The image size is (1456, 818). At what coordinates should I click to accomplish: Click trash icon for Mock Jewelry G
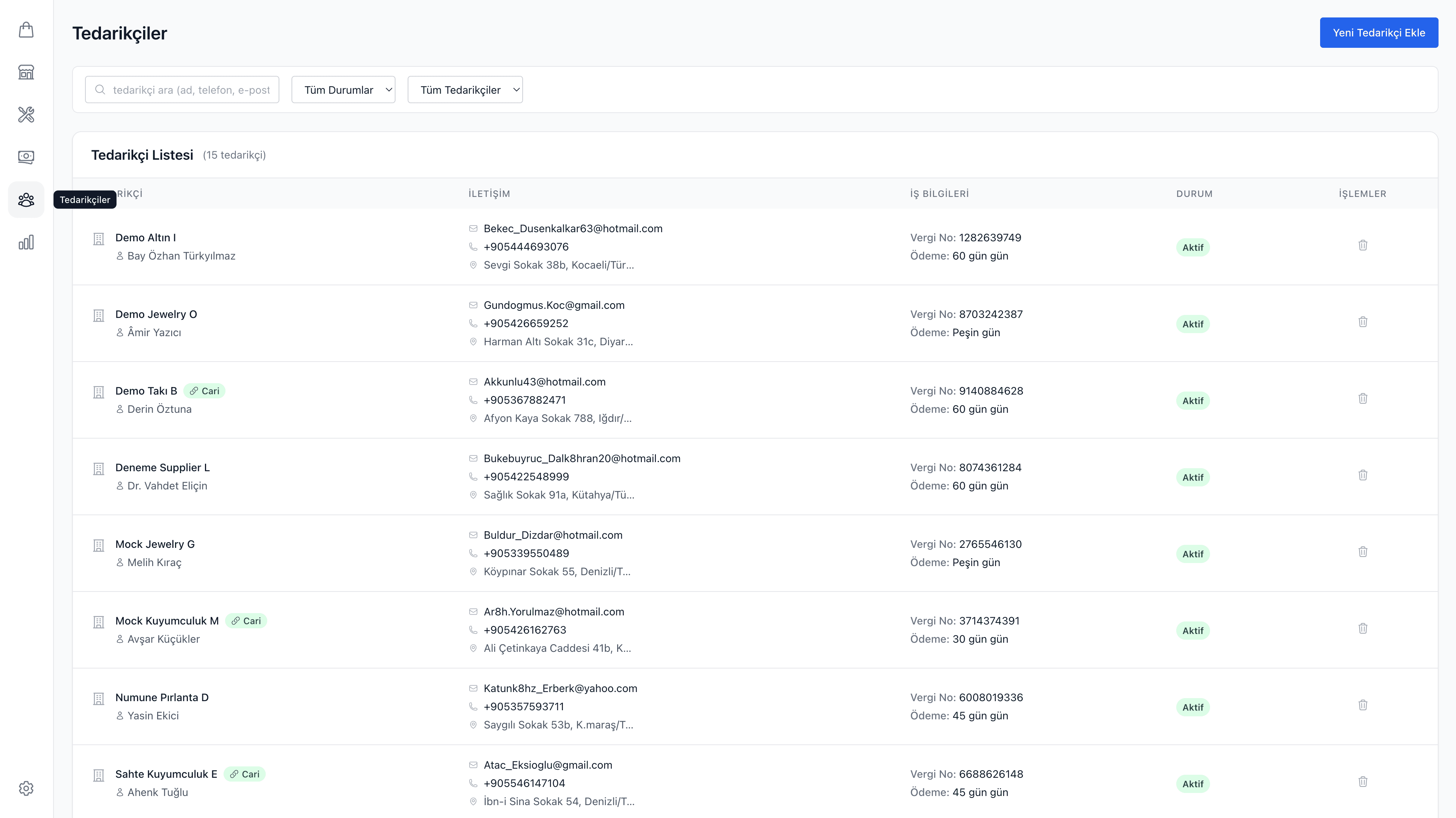click(x=1363, y=552)
